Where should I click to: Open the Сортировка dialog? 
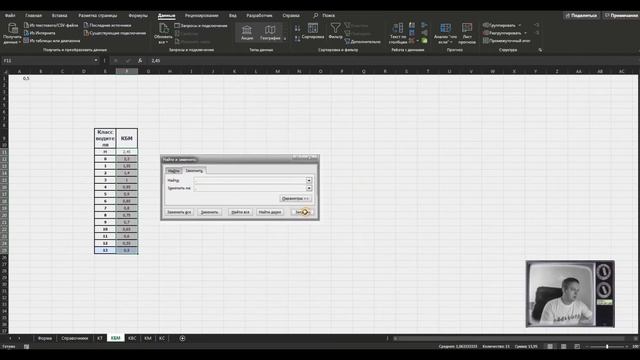(313, 31)
